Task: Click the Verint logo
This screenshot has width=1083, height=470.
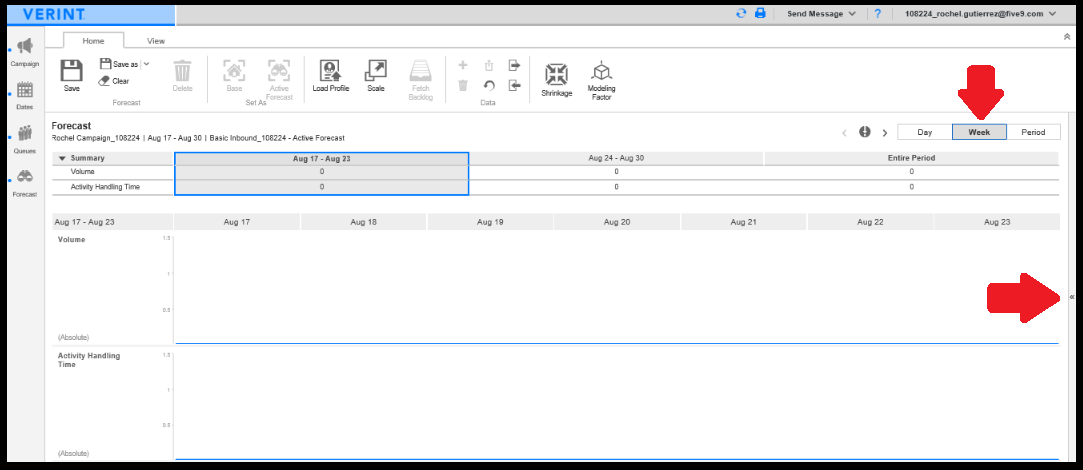Action: pyautogui.click(x=54, y=15)
